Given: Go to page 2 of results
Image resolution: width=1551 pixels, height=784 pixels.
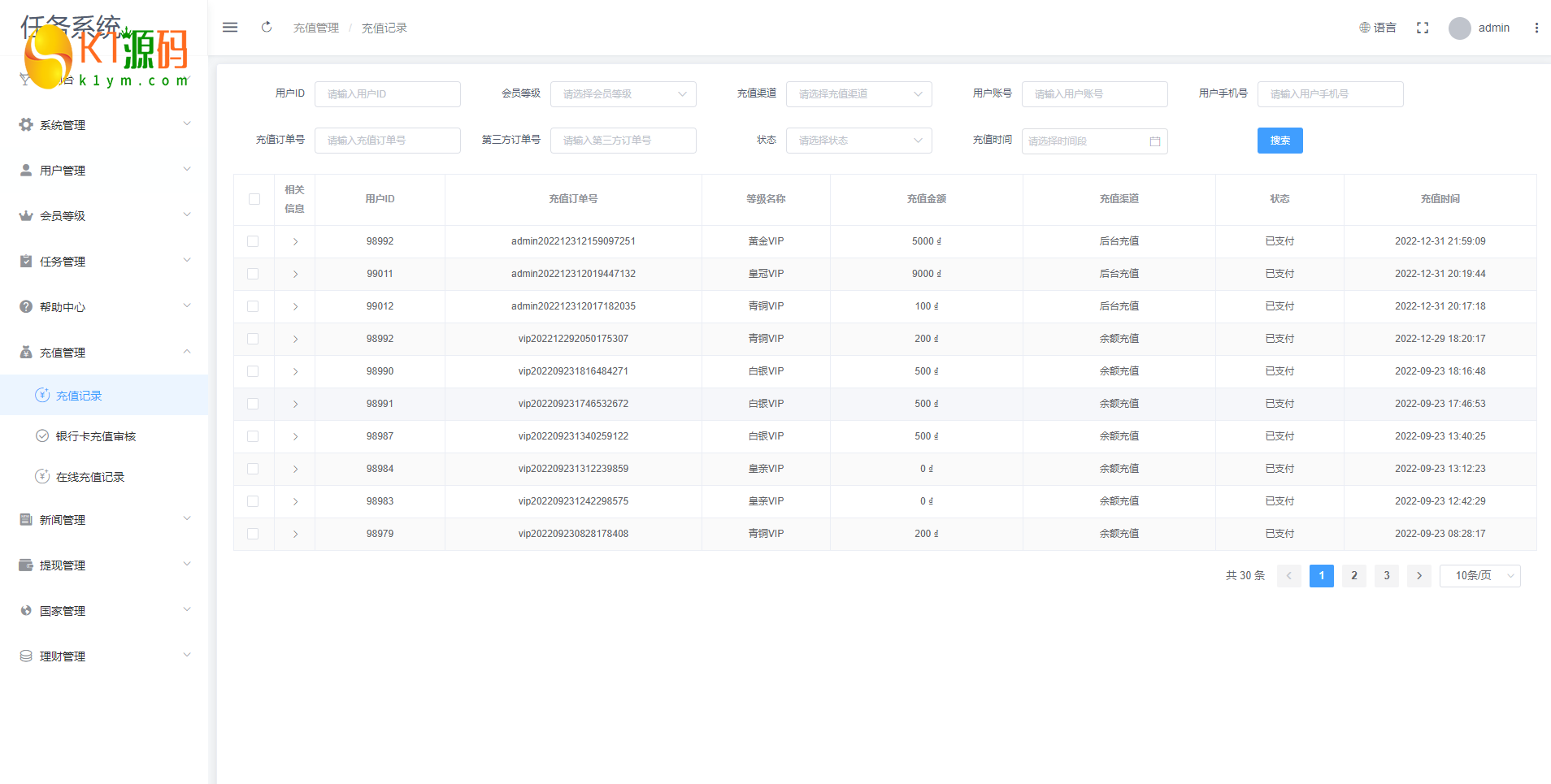Looking at the screenshot, I should 1354,576.
